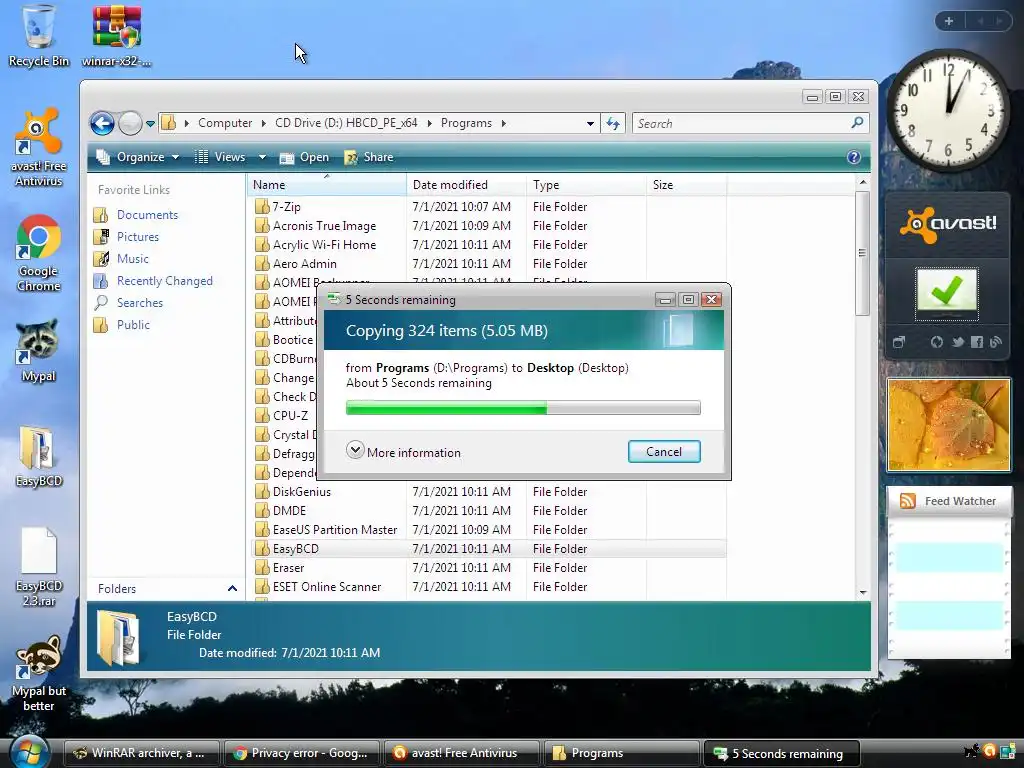The height and width of the screenshot is (768, 1024).
Task: Go back with the Explorer back arrow
Action: point(102,123)
